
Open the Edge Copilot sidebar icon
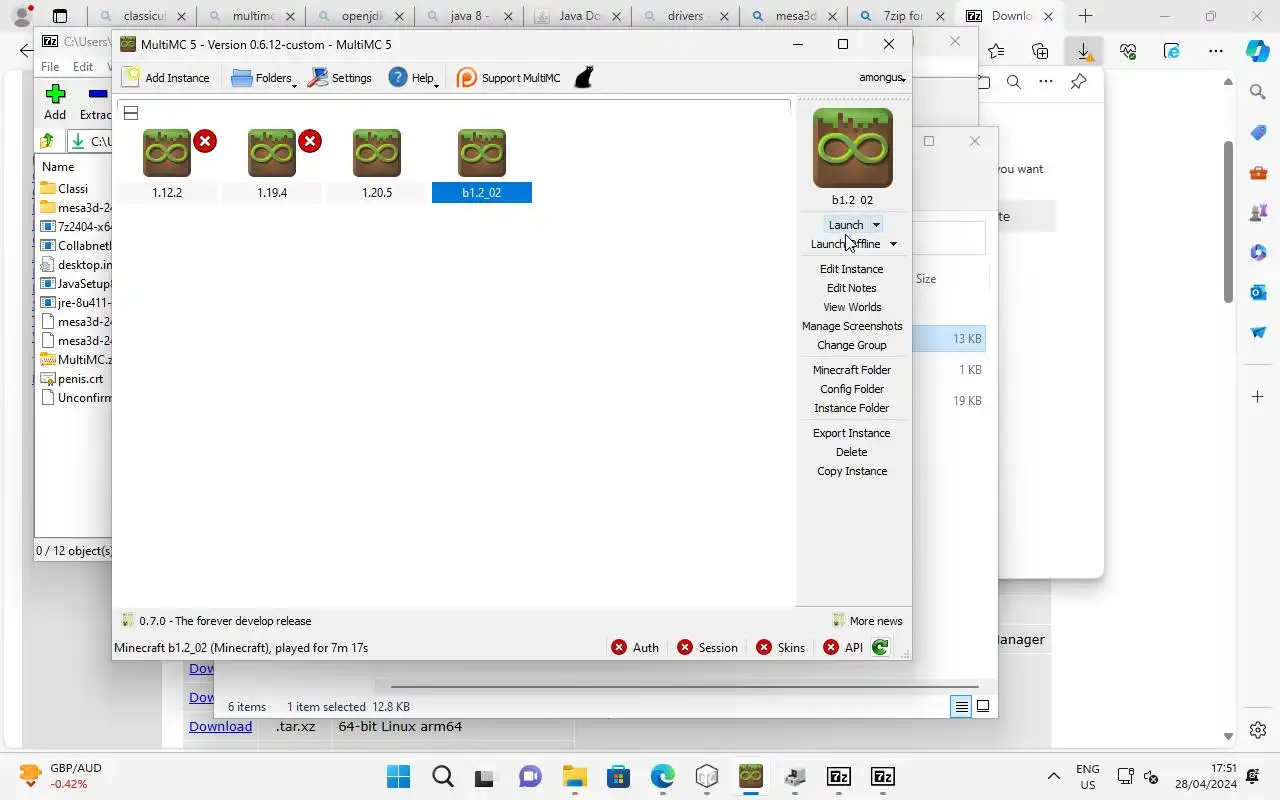(1258, 51)
